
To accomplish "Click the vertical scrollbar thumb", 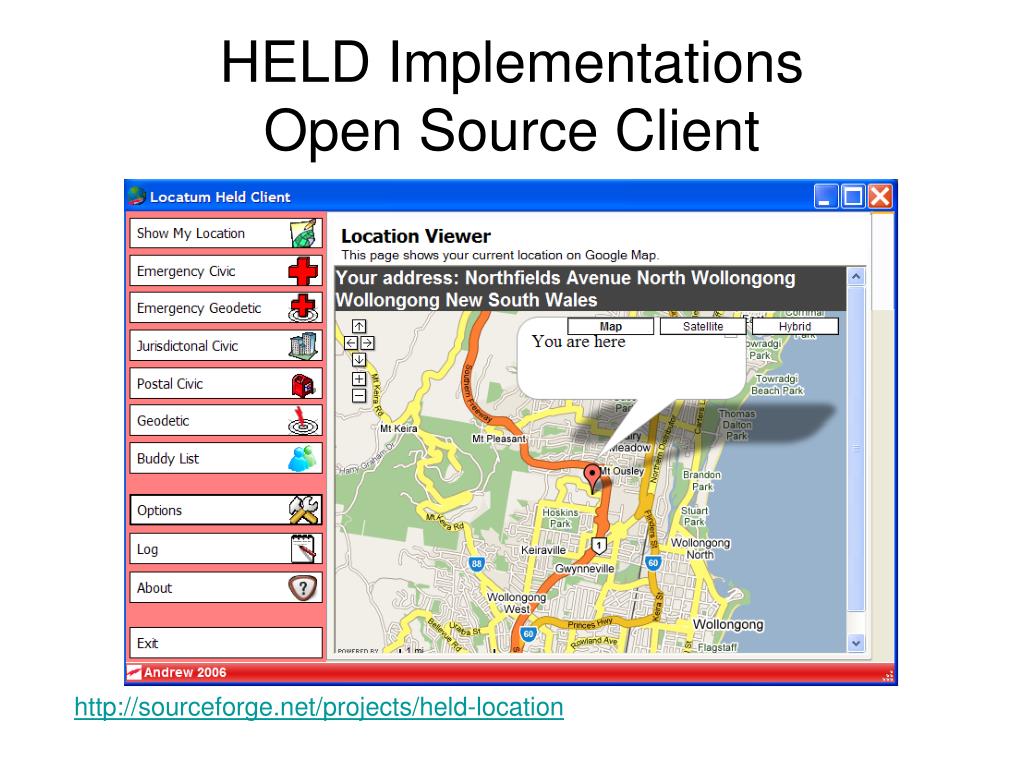I will point(856,449).
